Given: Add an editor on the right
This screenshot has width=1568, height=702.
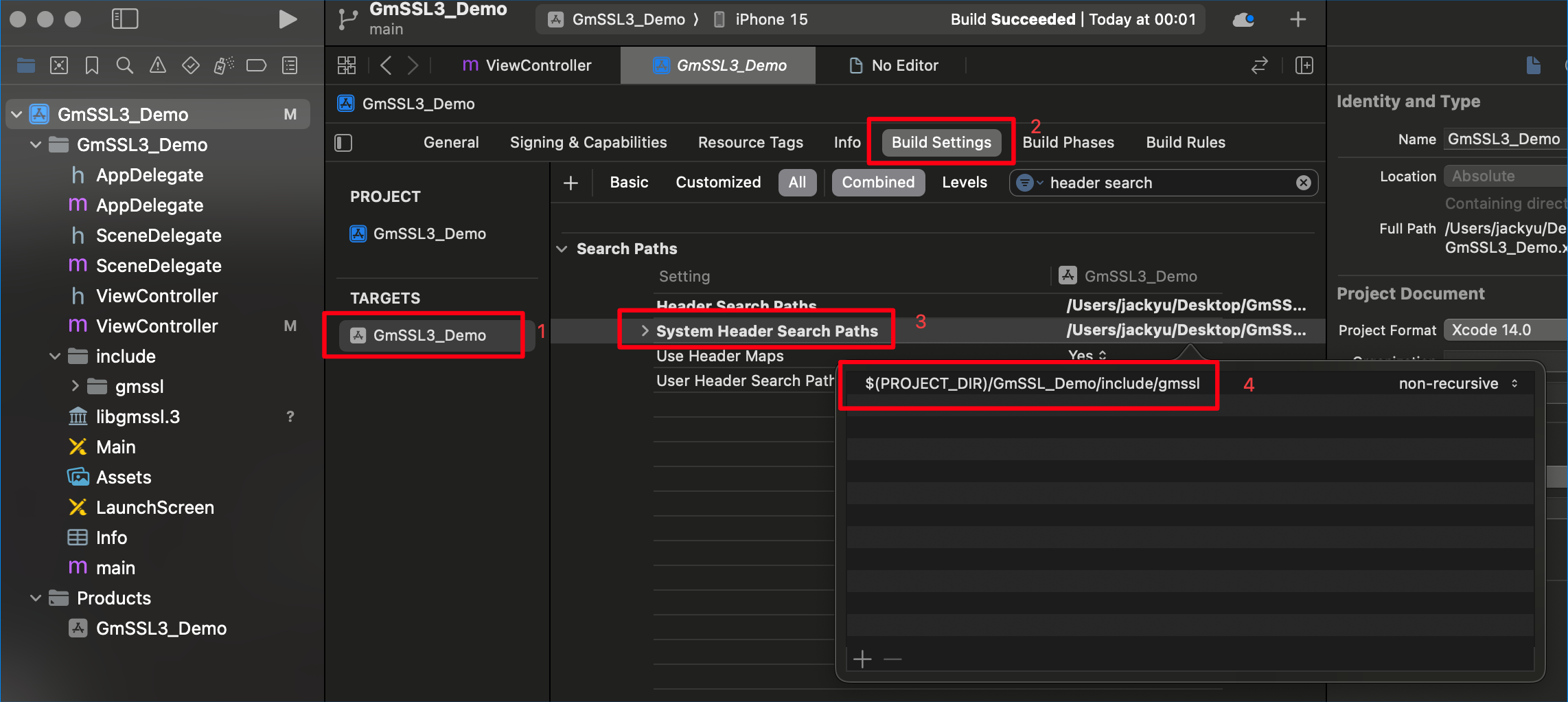Looking at the screenshot, I should coord(1304,65).
